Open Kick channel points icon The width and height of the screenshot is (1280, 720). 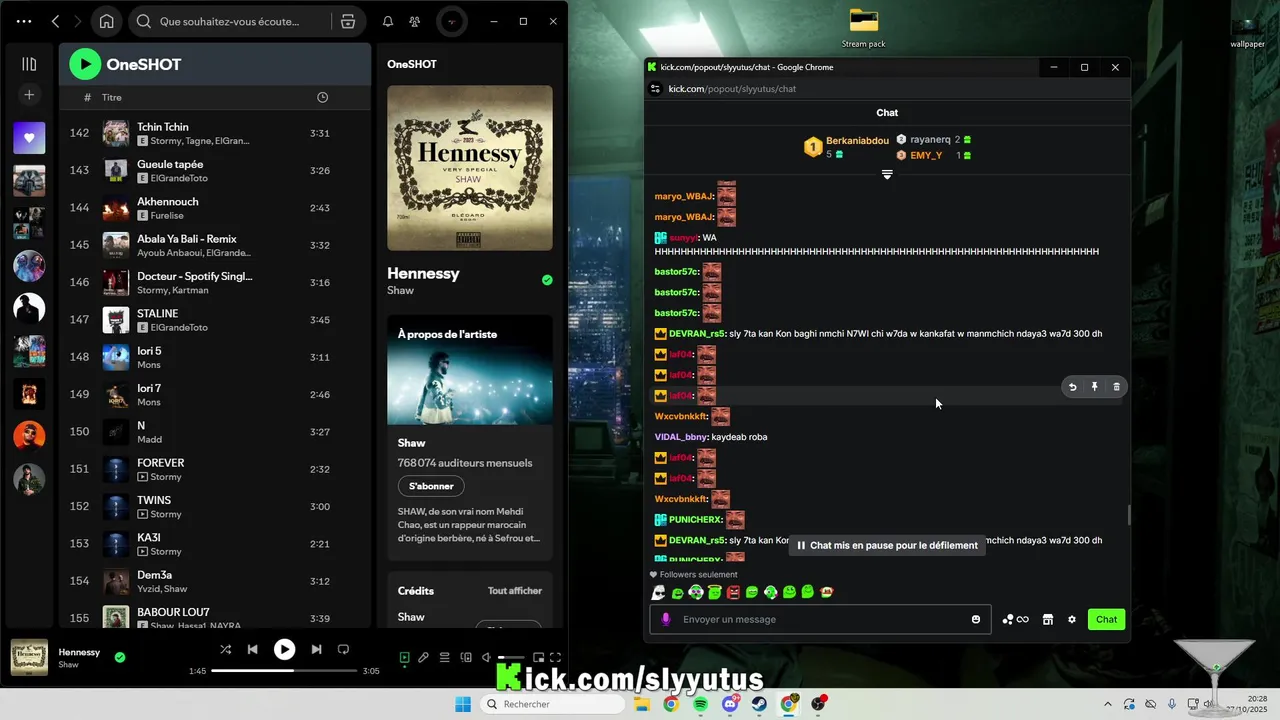click(x=1015, y=619)
